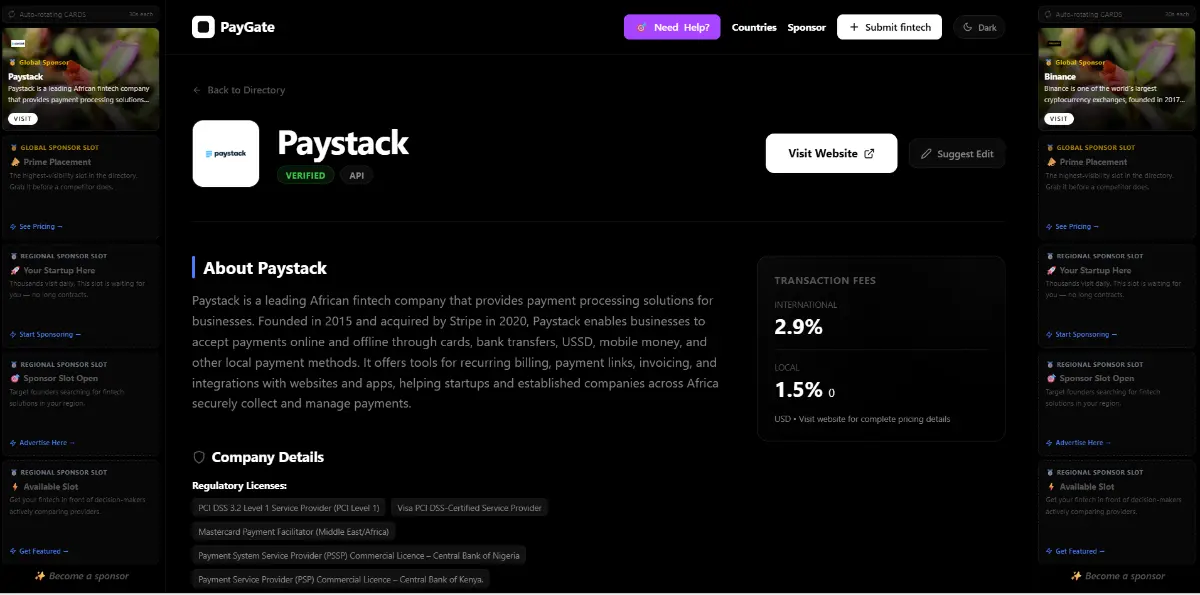Follow the See Pricing link

(36, 226)
